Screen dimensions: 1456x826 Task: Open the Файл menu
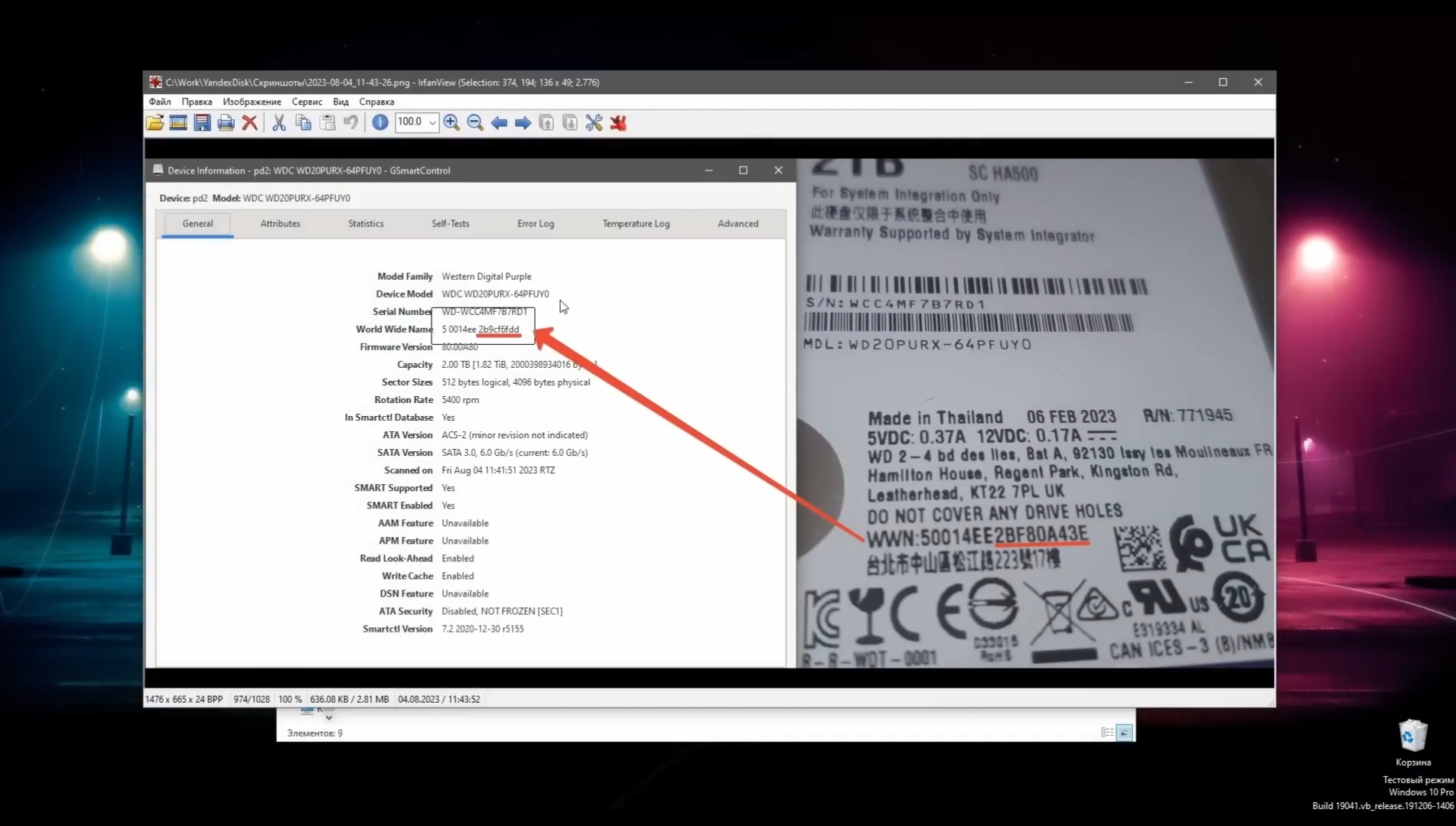click(160, 102)
